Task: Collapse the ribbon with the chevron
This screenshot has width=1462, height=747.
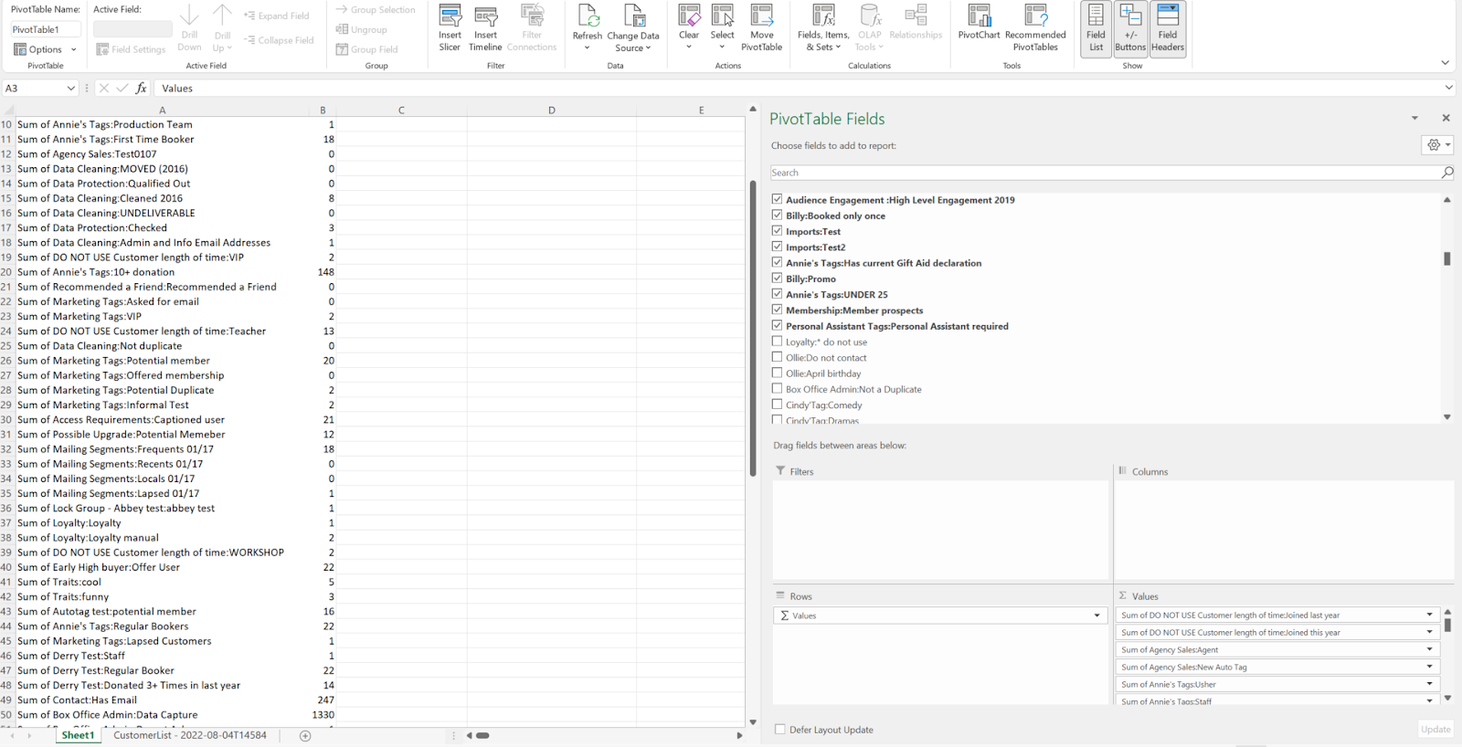Action: (x=1445, y=63)
